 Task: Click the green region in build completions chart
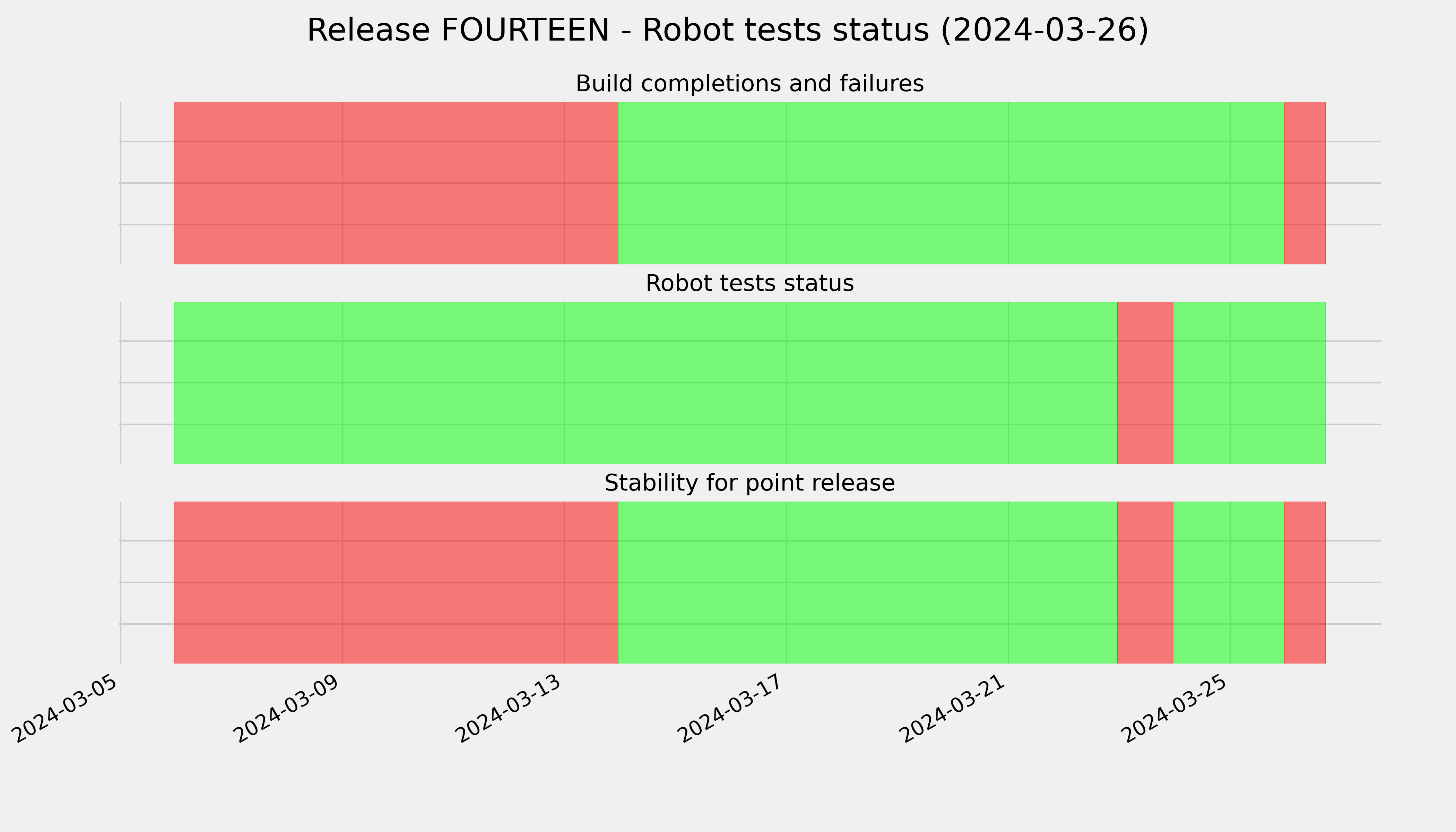click(x=951, y=183)
